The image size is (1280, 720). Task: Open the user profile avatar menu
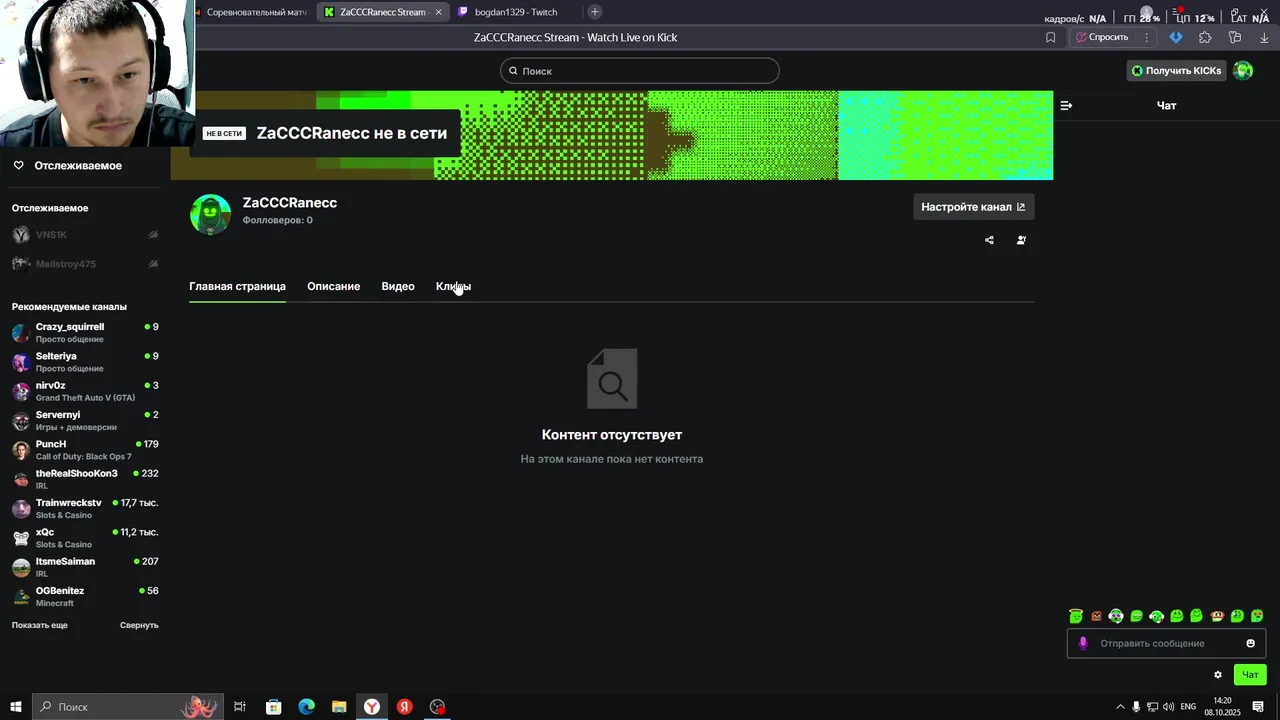click(x=1243, y=71)
